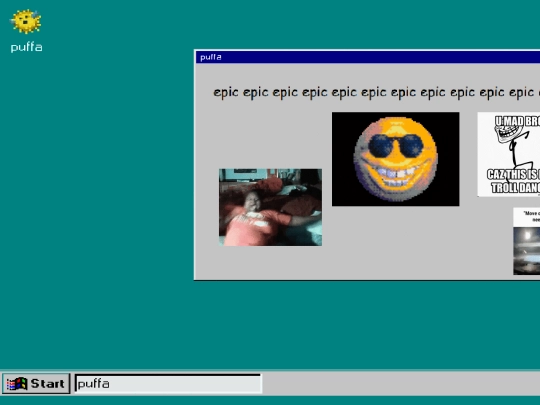Open the U MAD BRO troll meme
The height and width of the screenshot is (405, 540).
(509, 154)
